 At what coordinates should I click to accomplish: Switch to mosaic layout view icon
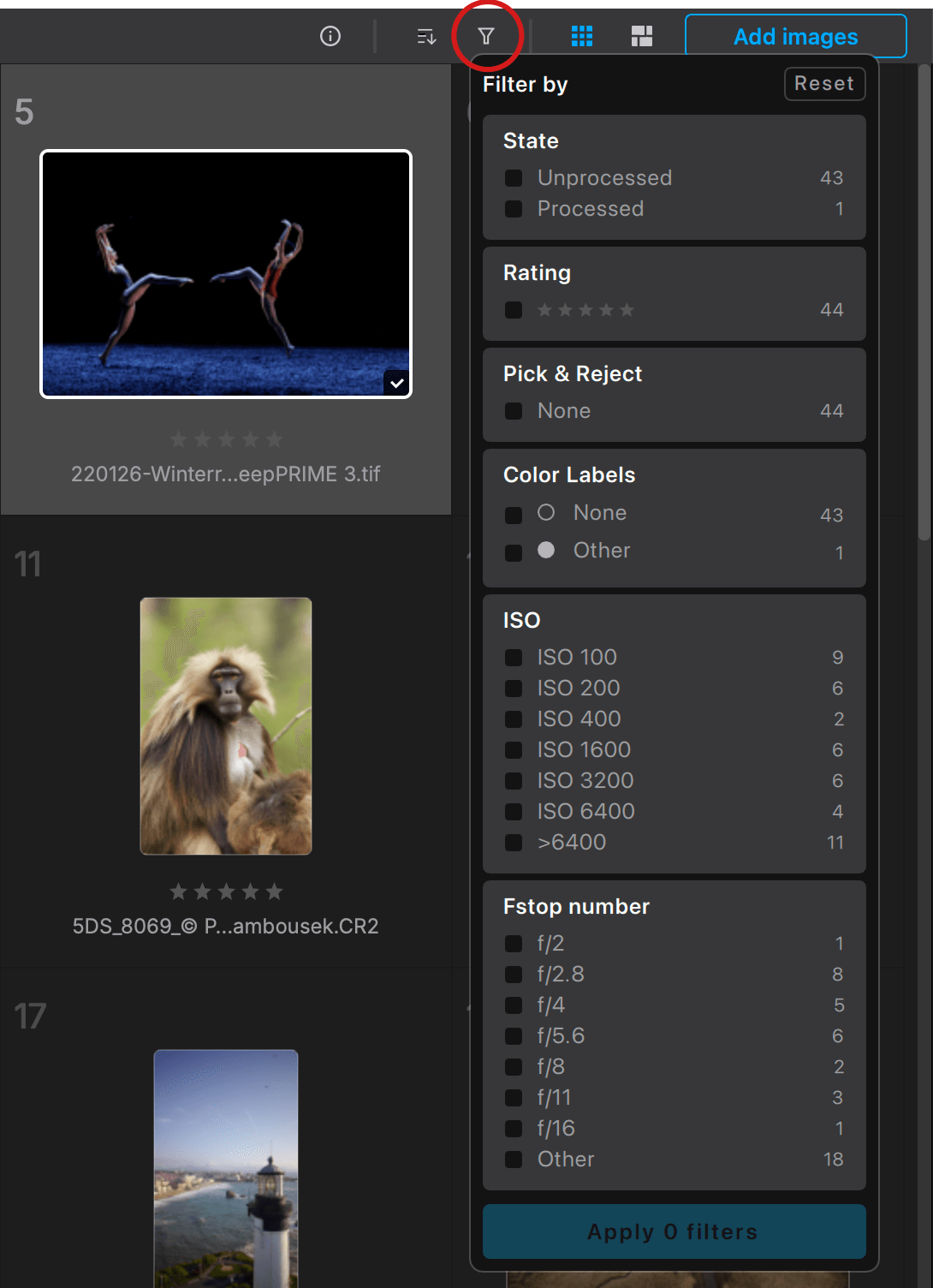[x=642, y=36]
